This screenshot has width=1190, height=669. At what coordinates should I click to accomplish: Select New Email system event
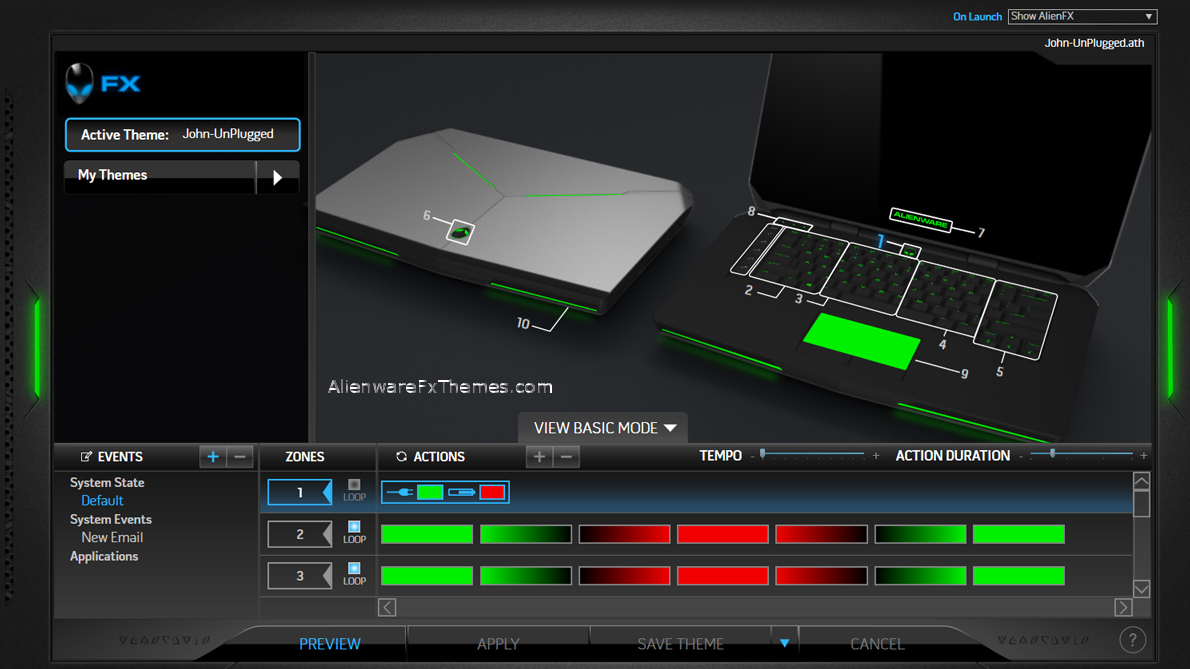[112, 537]
